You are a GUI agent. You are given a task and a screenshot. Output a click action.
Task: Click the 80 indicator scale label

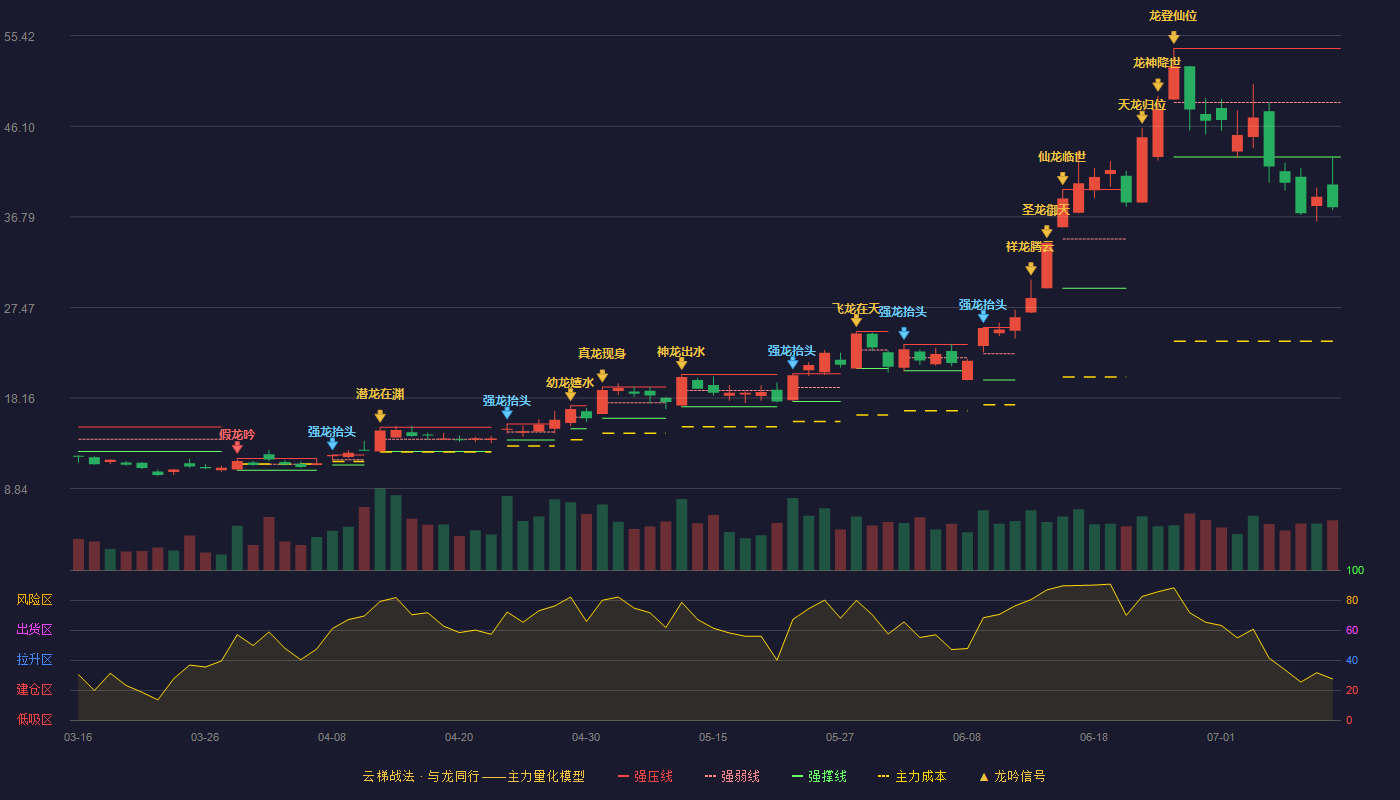tap(1352, 600)
